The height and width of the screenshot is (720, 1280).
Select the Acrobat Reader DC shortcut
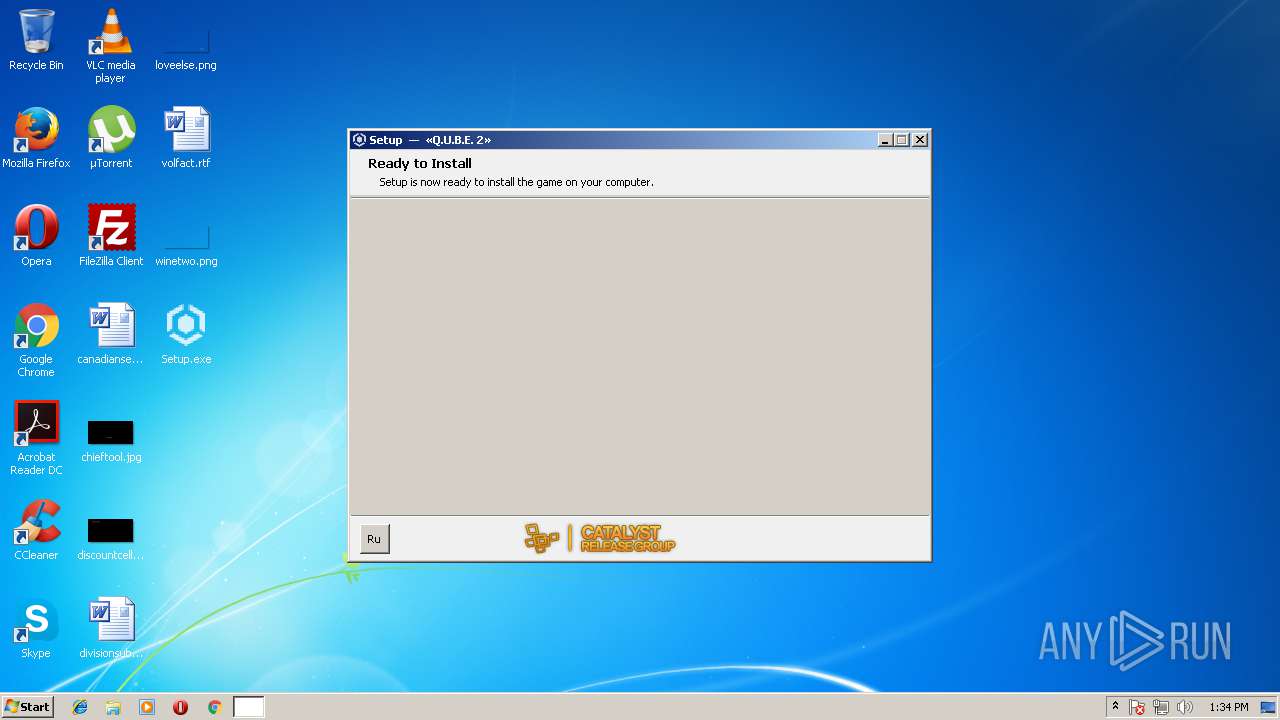click(x=36, y=438)
